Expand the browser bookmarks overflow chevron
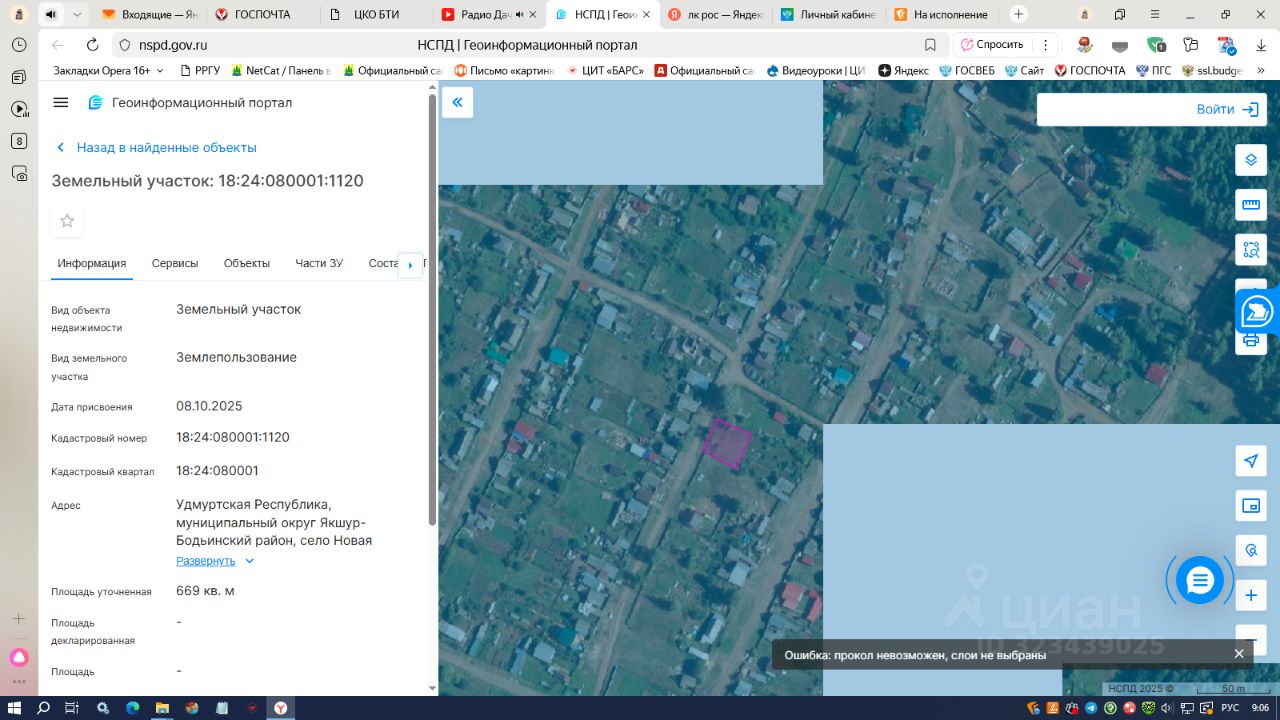Image resolution: width=1280 pixels, height=720 pixels. point(1260,70)
